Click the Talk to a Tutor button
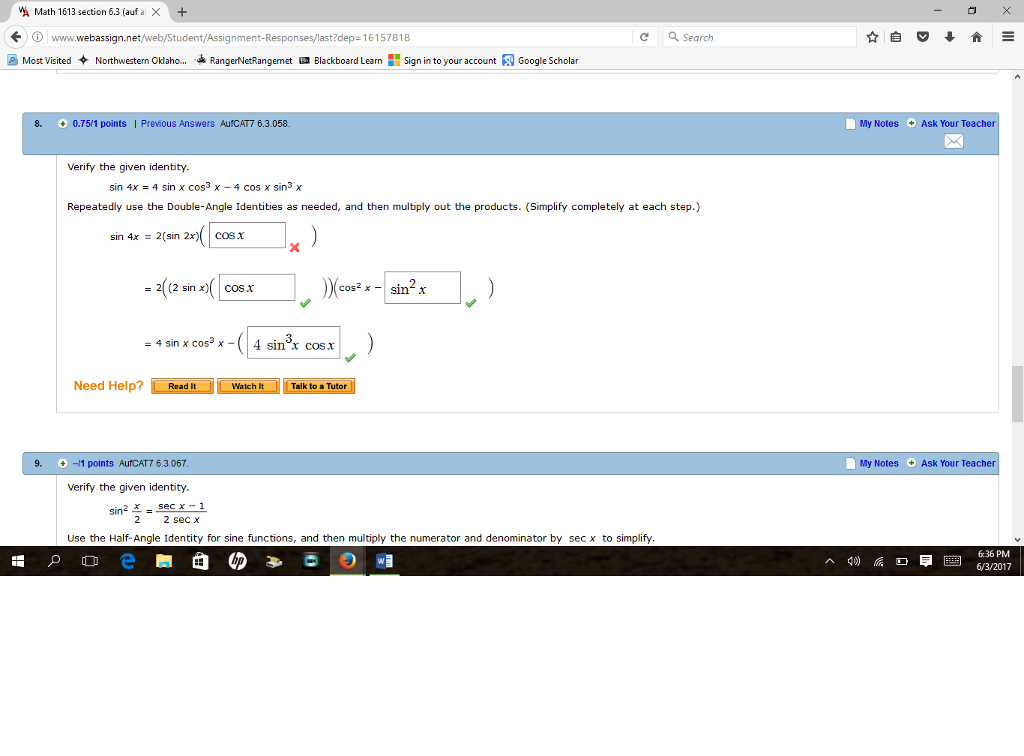 pyautogui.click(x=319, y=386)
